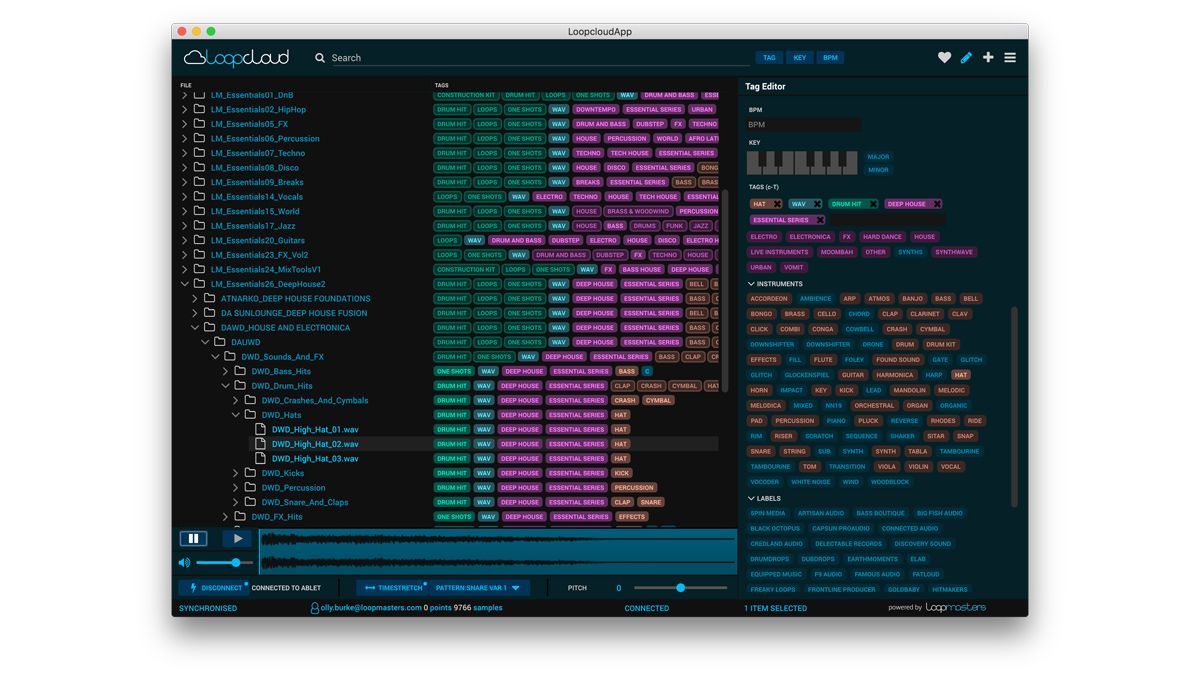
Task: Click the search magnifier icon
Action: click(x=320, y=58)
